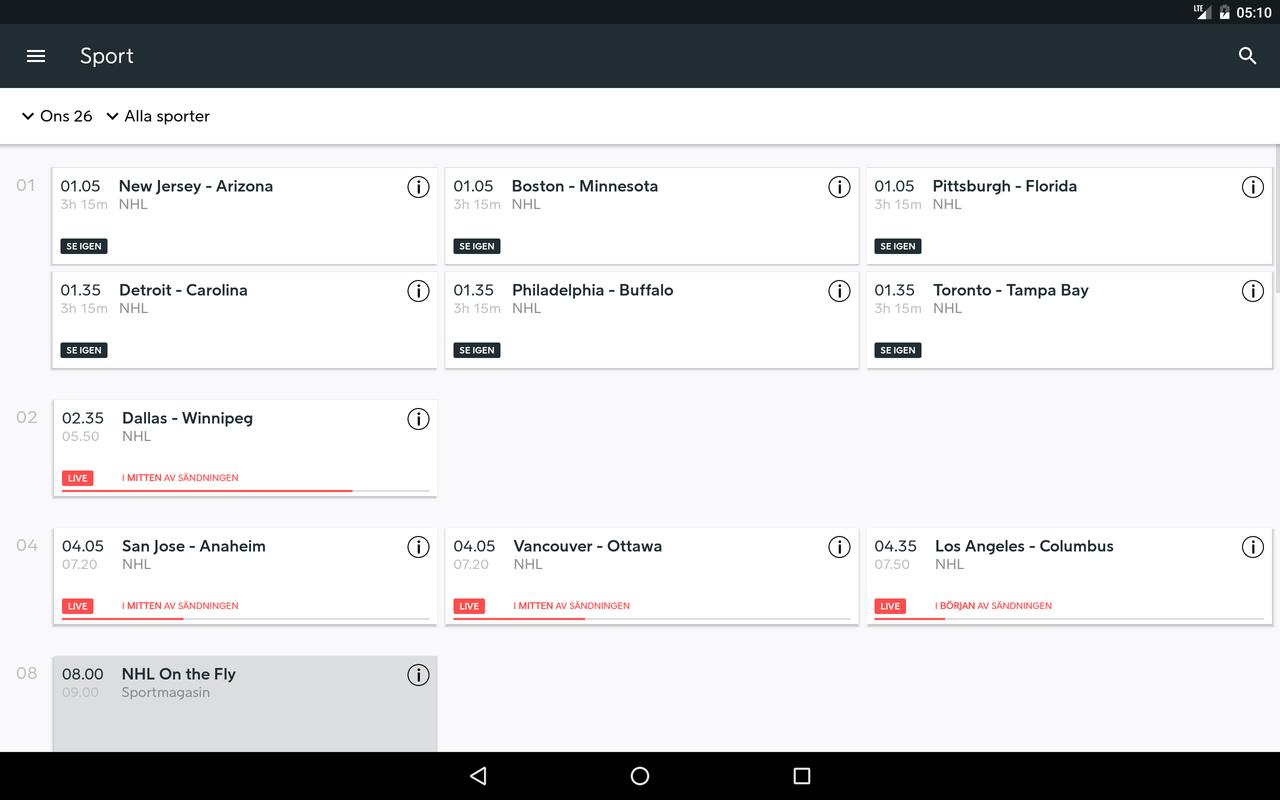The height and width of the screenshot is (800, 1280).
Task: Click the vertical scrollbar on the right
Action: [1276, 218]
